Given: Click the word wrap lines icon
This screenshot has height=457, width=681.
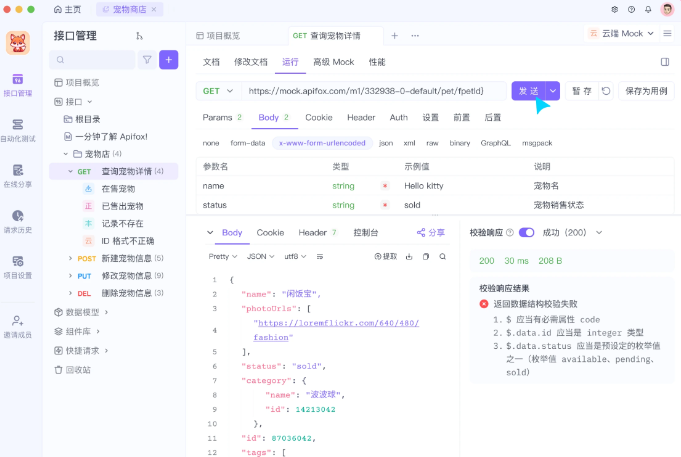Looking at the screenshot, I should click(x=320, y=257).
